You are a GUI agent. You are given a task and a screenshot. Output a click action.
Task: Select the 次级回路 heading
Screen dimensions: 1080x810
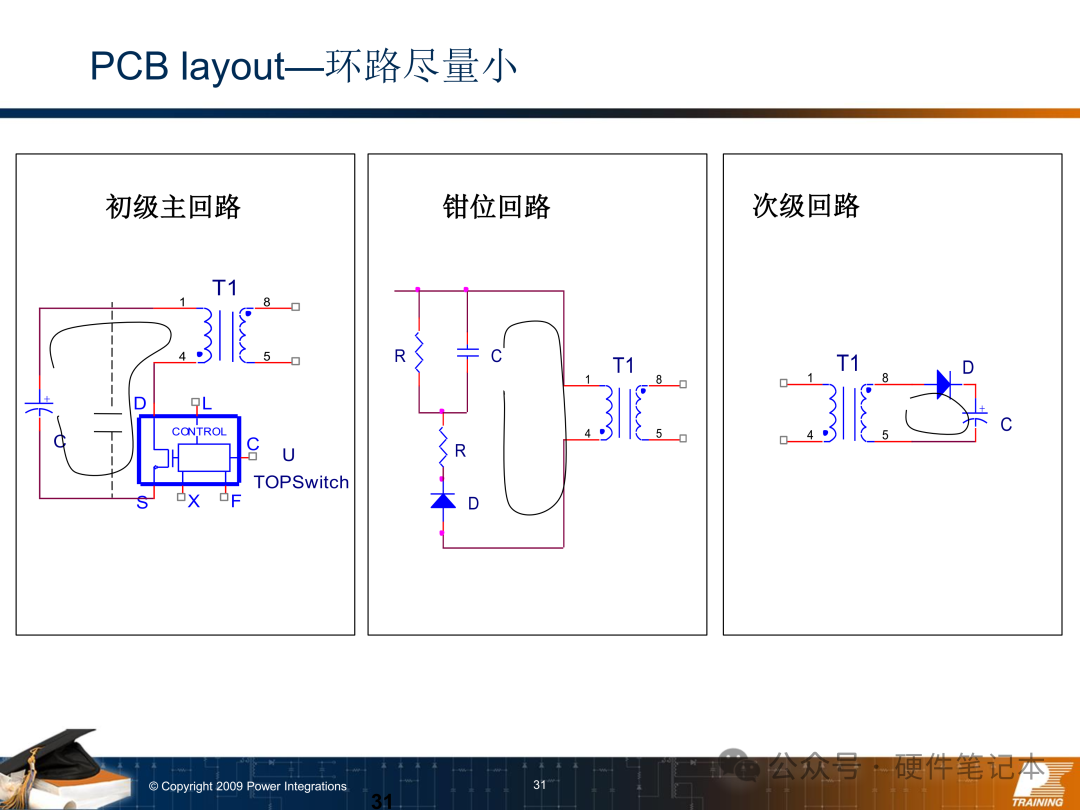tap(805, 206)
